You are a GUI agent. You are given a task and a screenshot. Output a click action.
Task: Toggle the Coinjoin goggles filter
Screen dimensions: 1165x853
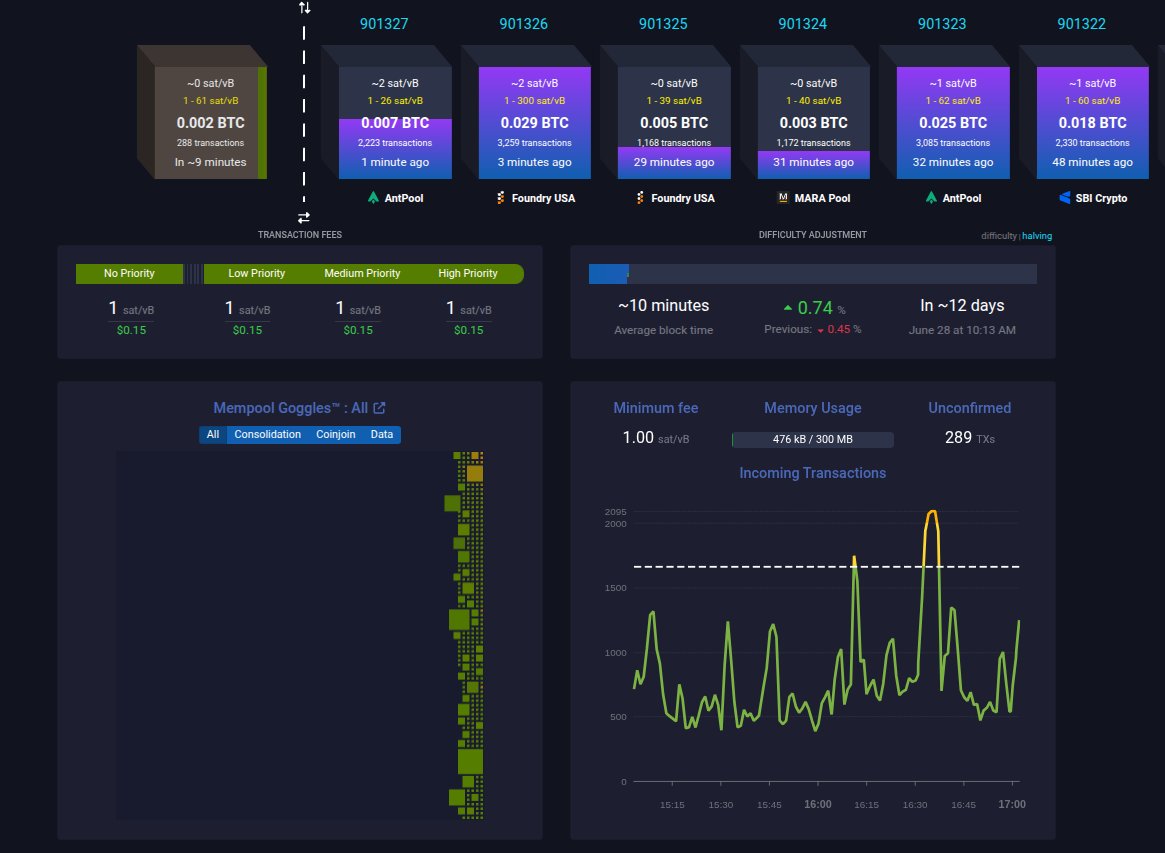[336, 435]
